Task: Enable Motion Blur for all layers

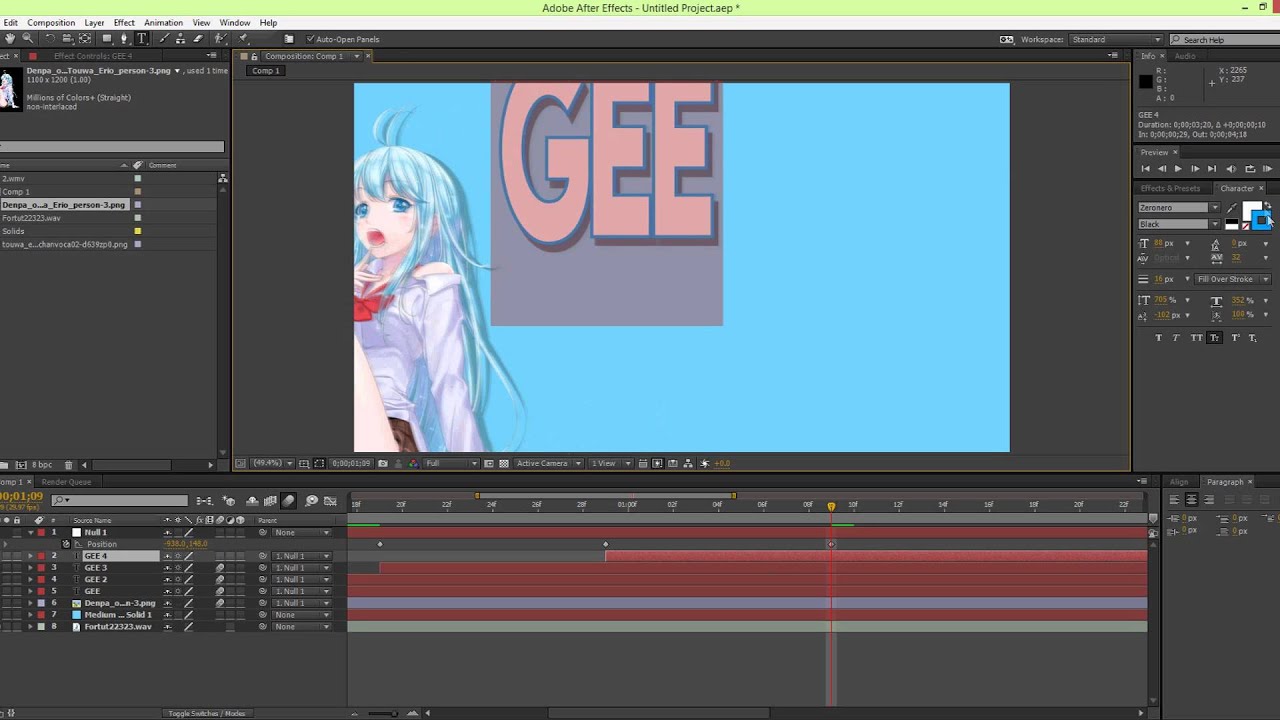Action: click(x=289, y=501)
